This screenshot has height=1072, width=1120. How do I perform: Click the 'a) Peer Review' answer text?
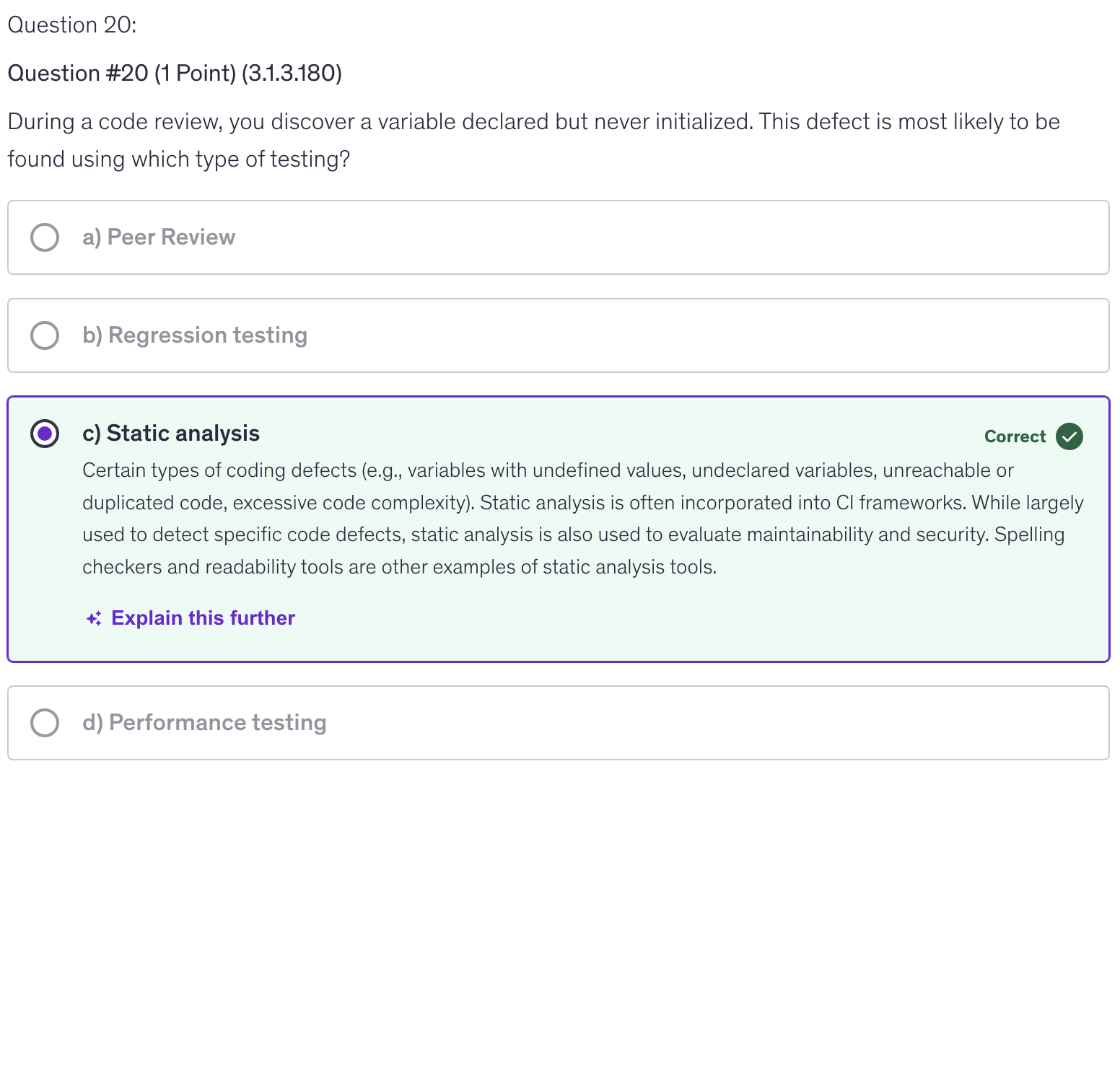click(x=159, y=237)
